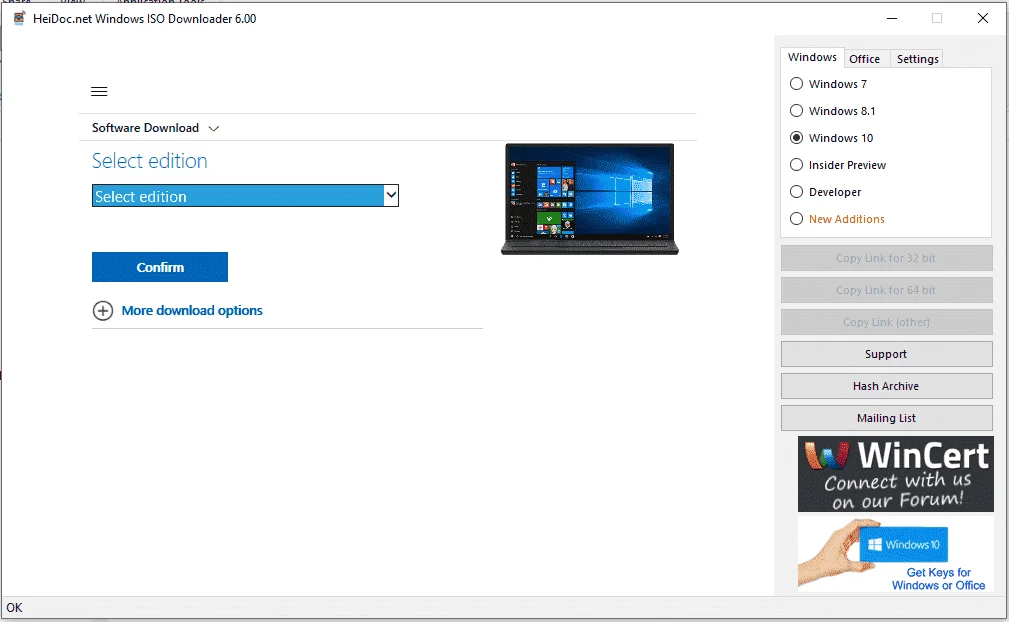
Task: Click the Support button
Action: [x=887, y=354]
